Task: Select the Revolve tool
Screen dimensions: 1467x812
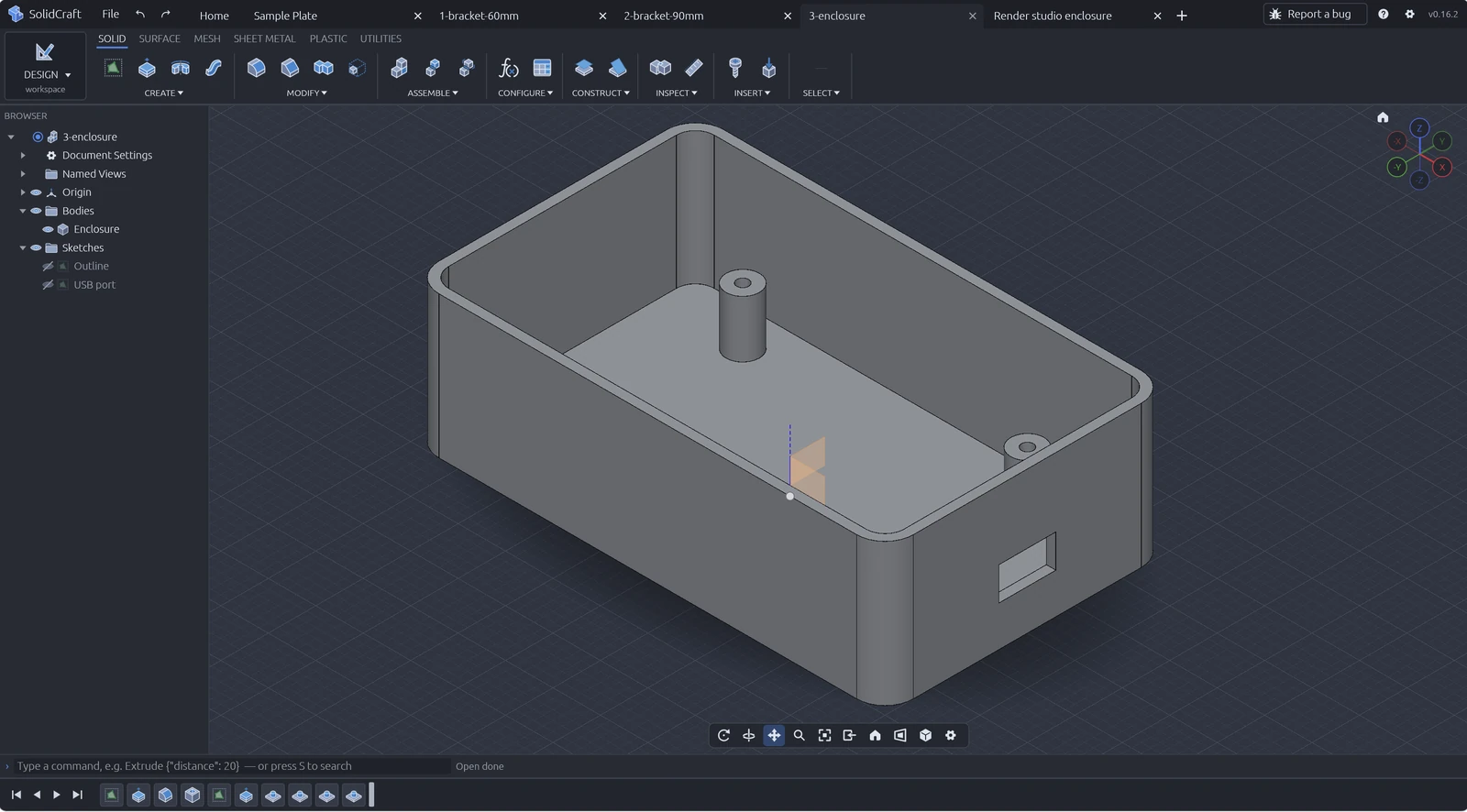Action: [x=181, y=68]
